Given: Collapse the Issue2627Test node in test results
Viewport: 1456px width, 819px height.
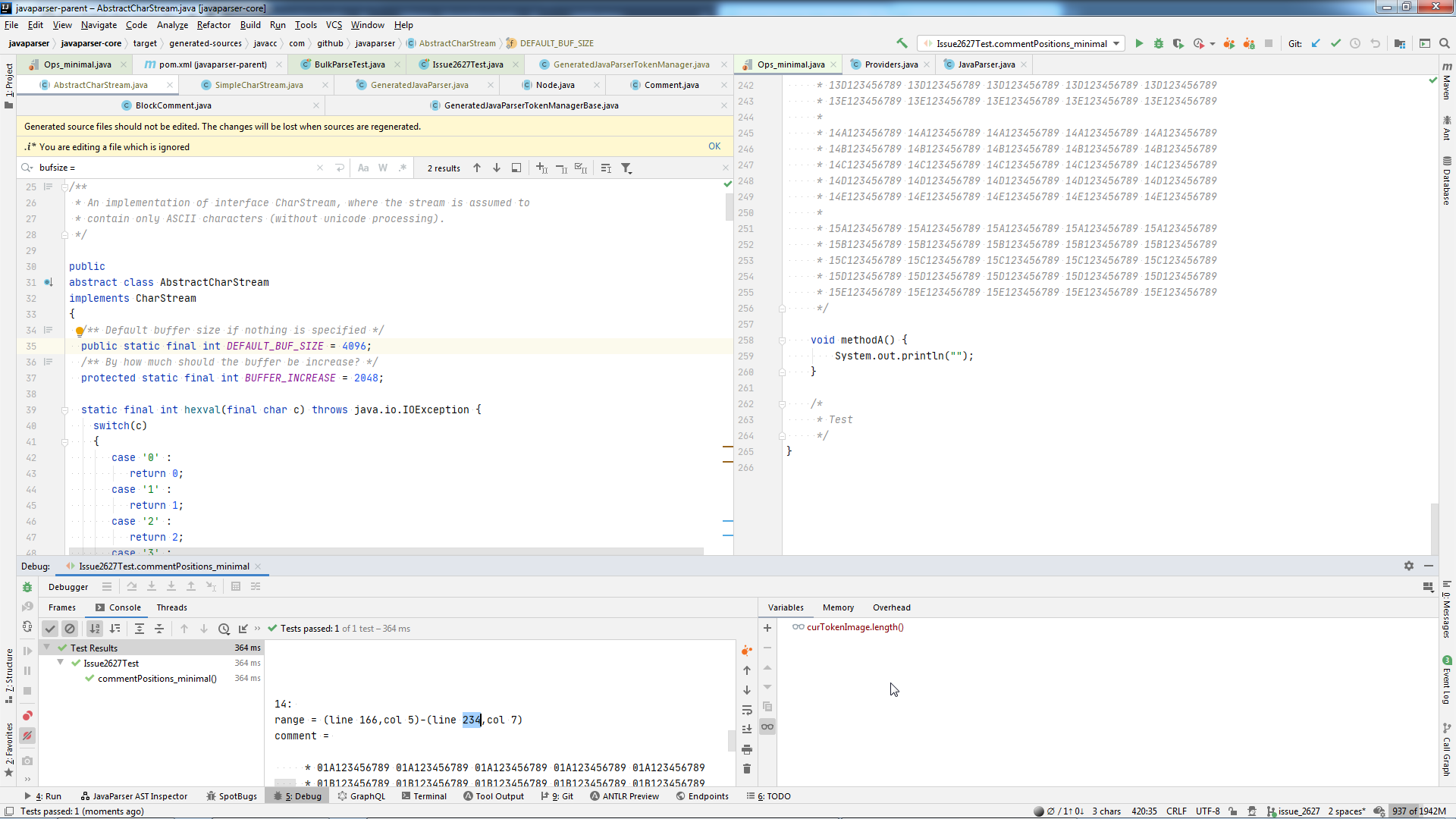Looking at the screenshot, I should coord(61,663).
